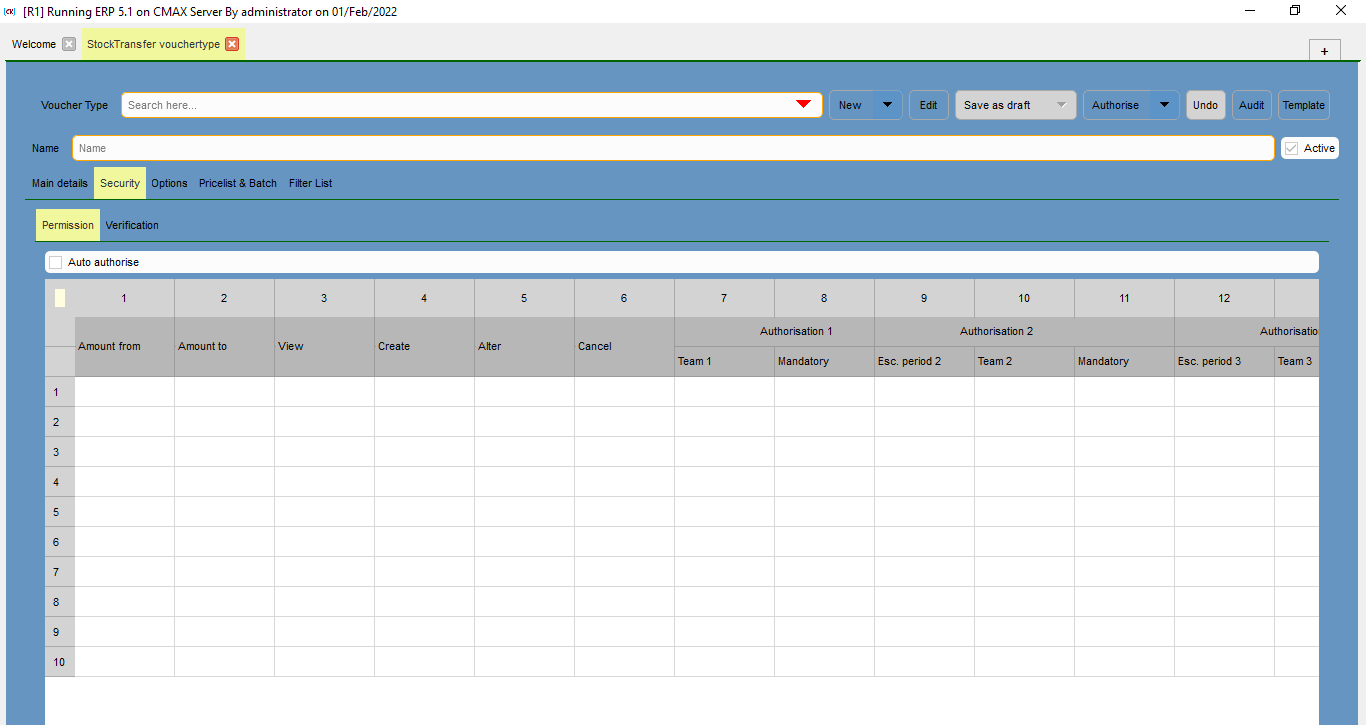Close the StockTransfer vouchertype tab

[232, 44]
